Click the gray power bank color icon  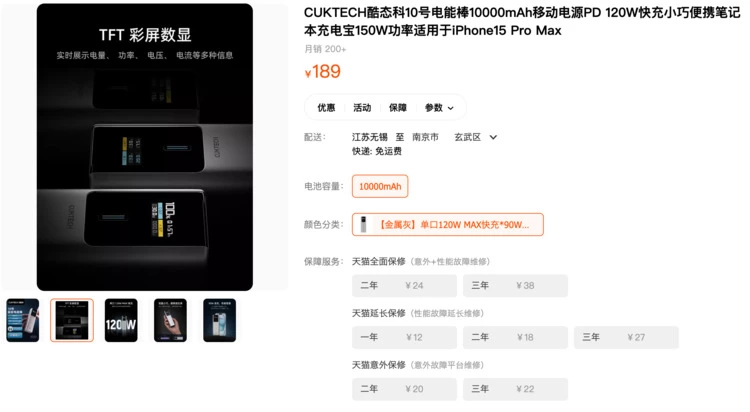[x=364, y=224]
